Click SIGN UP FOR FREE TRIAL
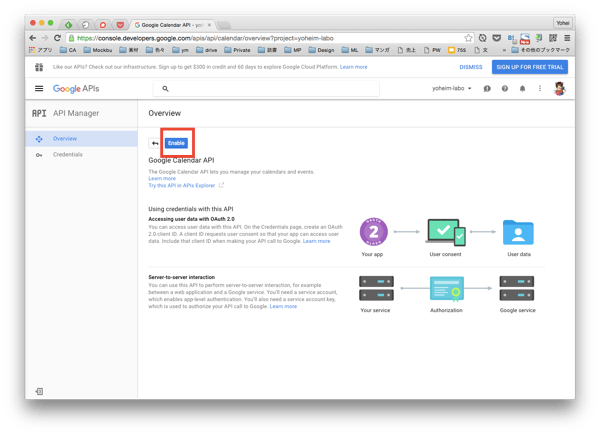Screen dimensions: 600x435 click(530, 67)
